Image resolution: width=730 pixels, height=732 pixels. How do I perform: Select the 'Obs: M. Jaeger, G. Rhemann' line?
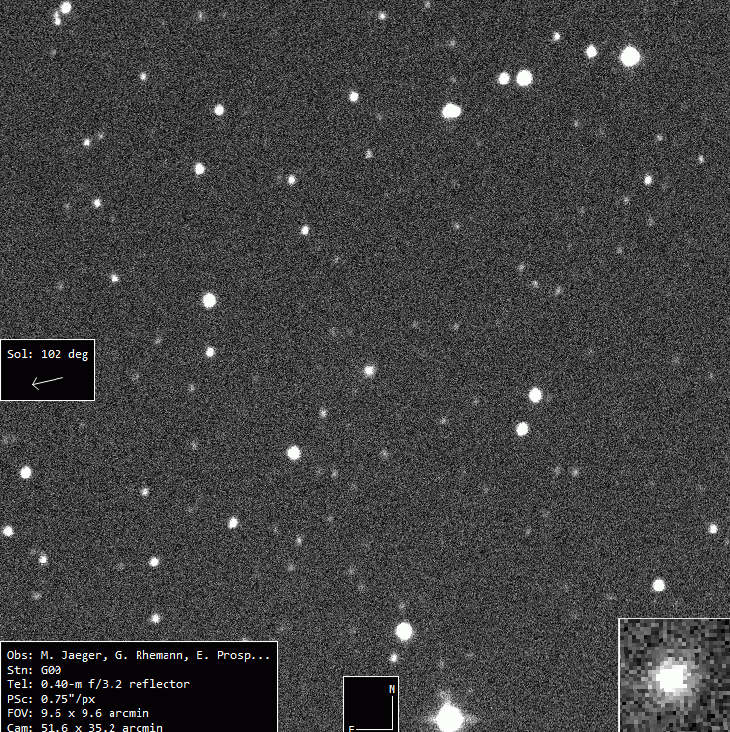tap(139, 655)
